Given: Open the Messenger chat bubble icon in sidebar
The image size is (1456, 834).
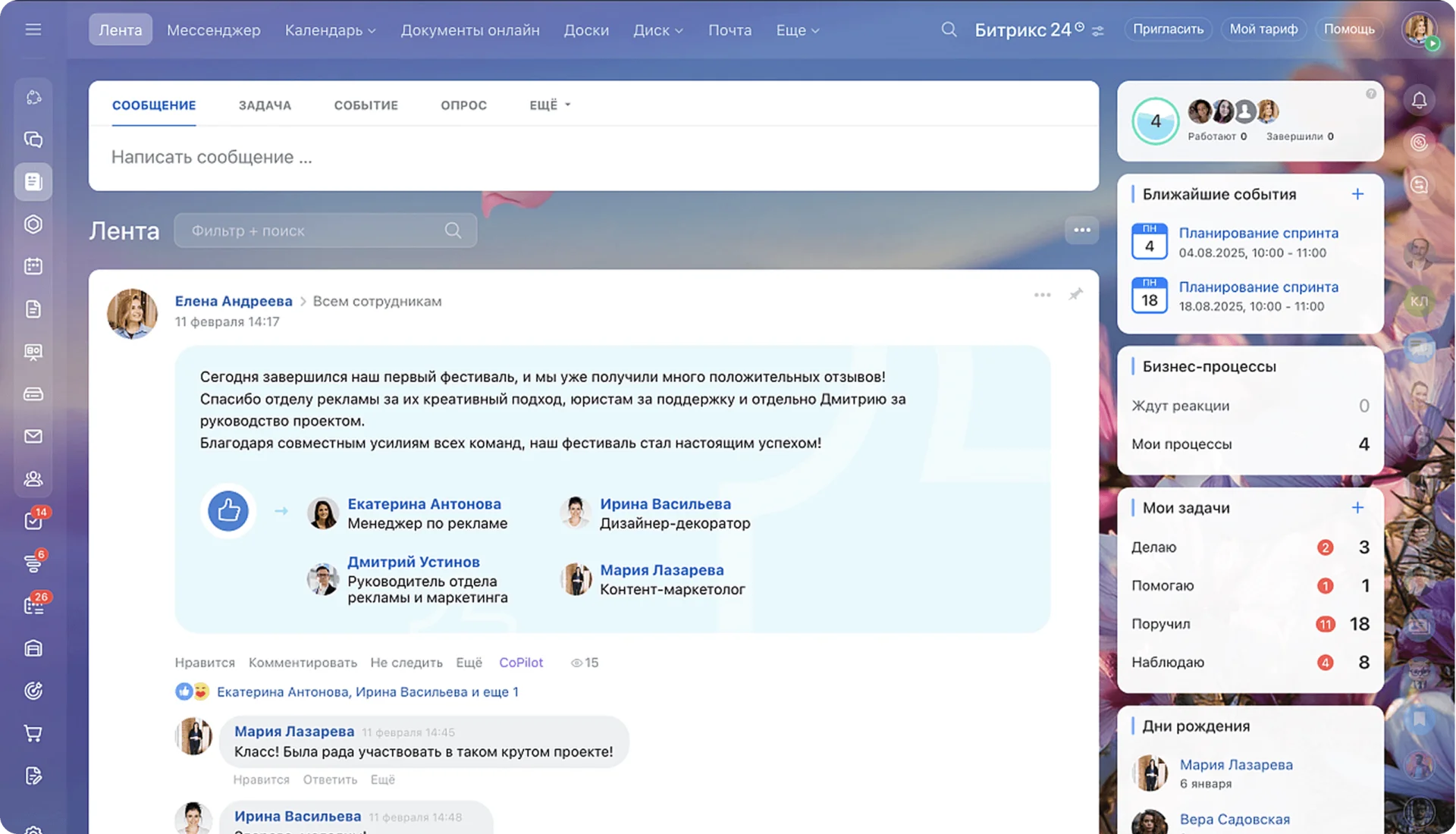Looking at the screenshot, I should (33, 140).
